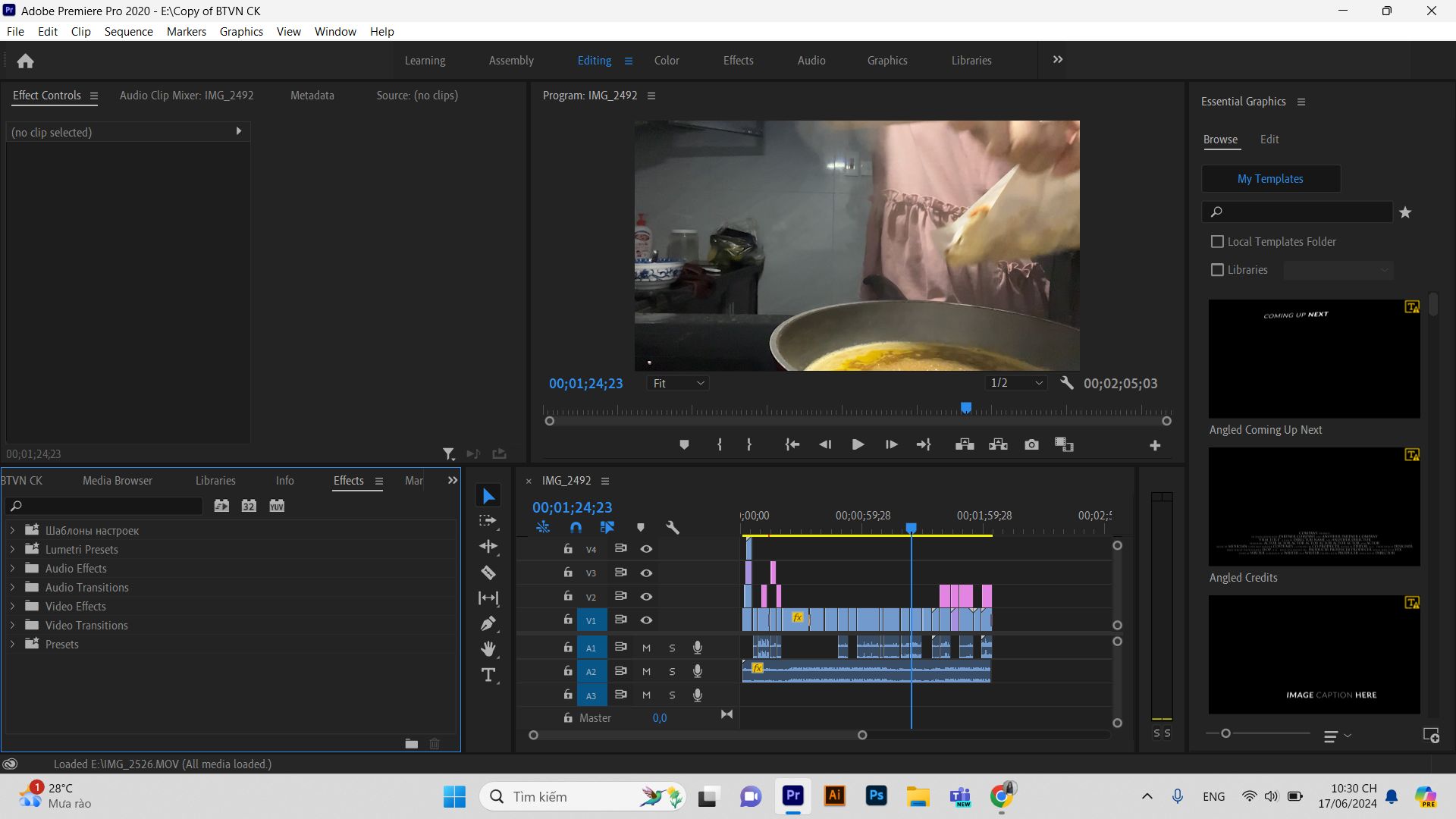
Task: Expand the Presets folder
Action: click(12, 645)
